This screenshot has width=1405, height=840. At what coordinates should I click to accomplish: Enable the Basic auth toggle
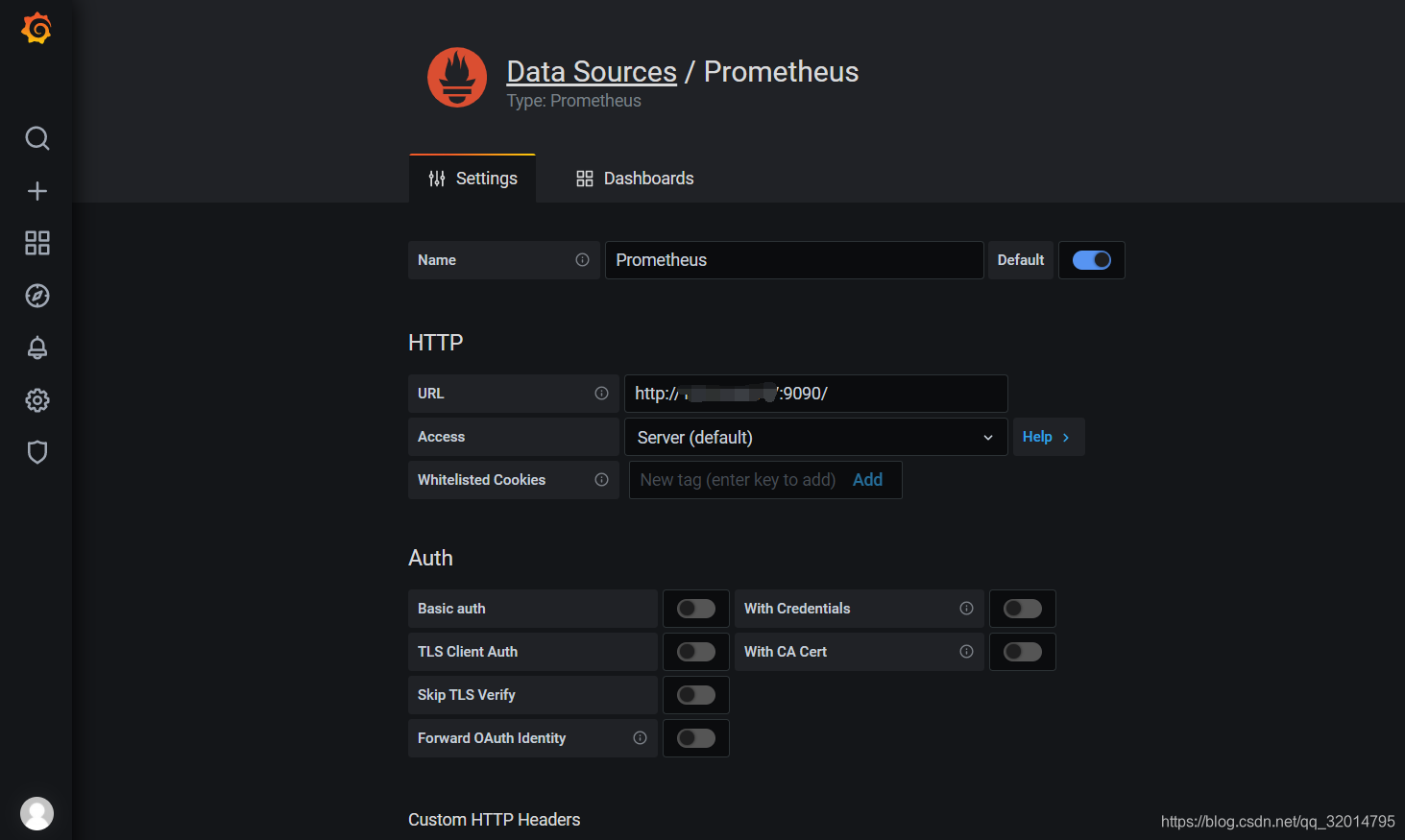point(695,609)
